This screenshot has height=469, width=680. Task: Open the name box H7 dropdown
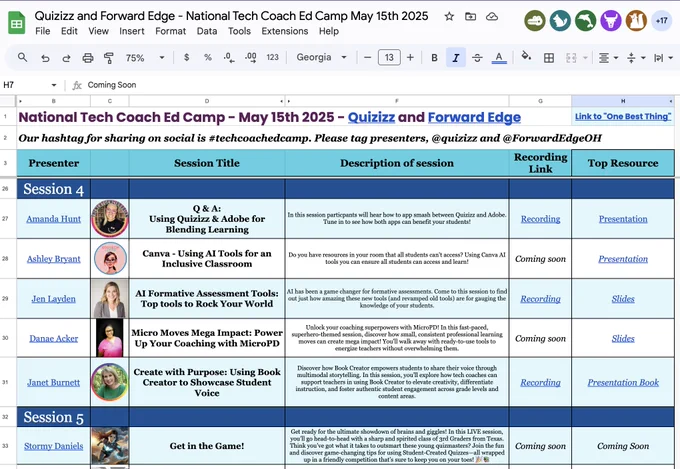pos(54,85)
